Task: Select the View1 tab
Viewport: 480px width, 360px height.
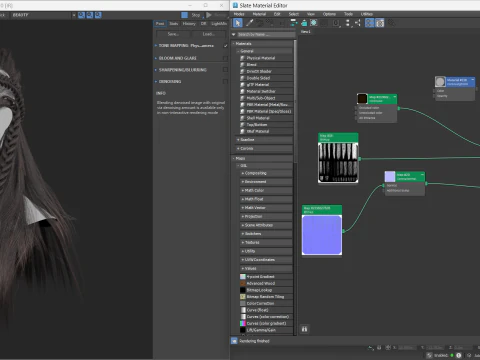Action: pyautogui.click(x=306, y=32)
